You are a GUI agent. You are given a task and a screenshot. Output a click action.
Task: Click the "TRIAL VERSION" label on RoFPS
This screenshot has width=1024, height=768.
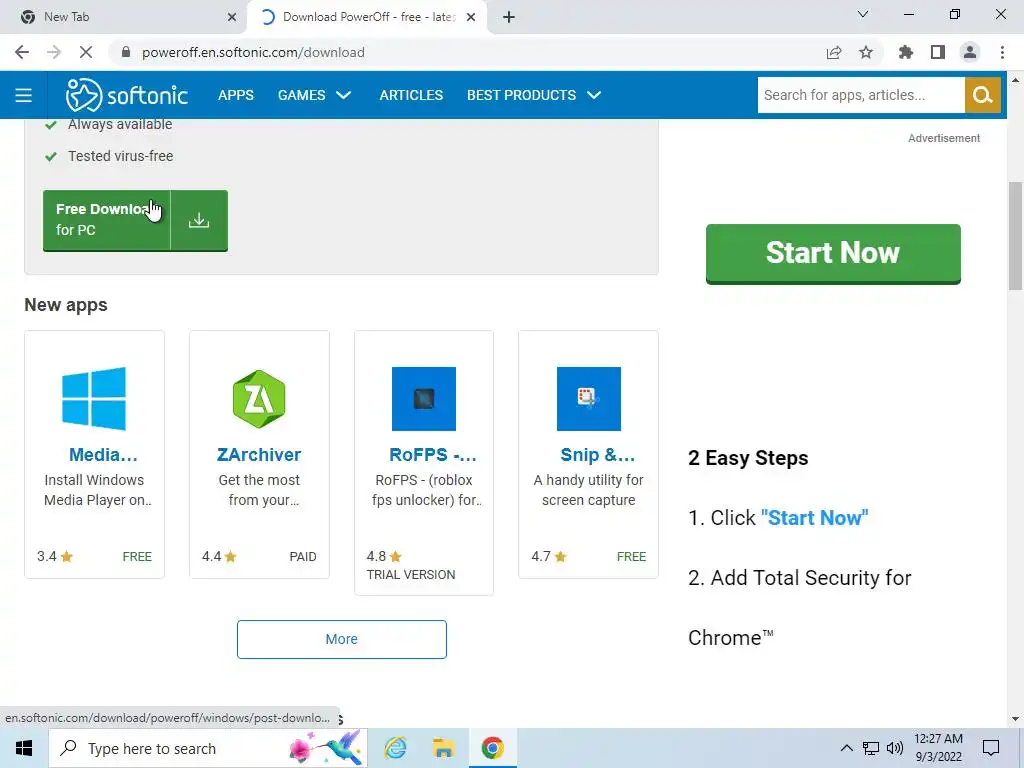pyautogui.click(x=411, y=575)
